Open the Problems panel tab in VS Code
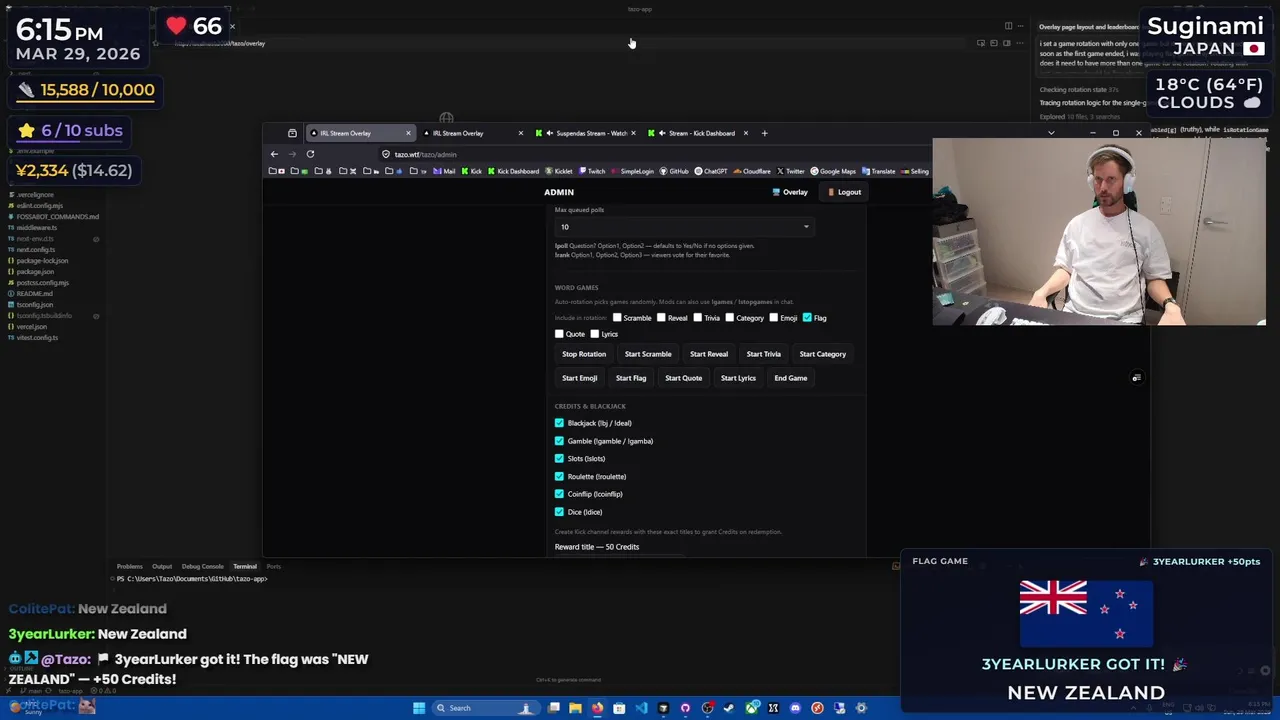Viewport: 1280px width, 720px height. coord(129,566)
